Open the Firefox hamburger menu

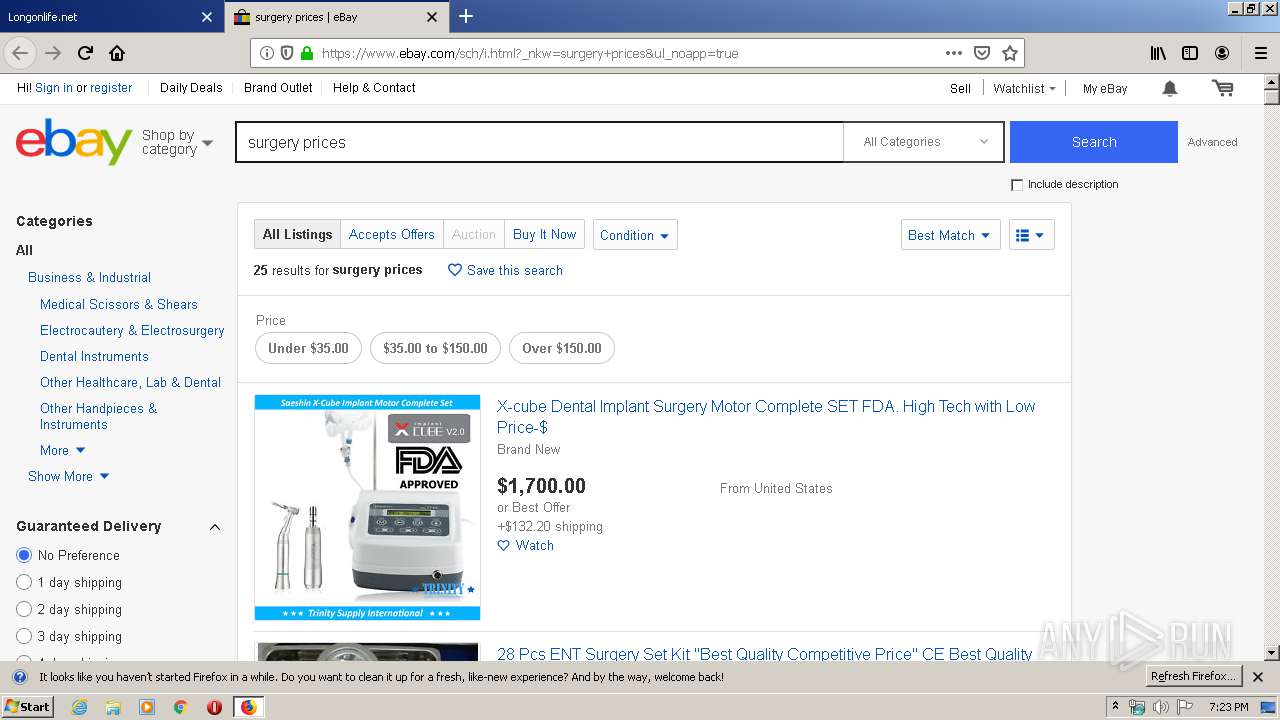click(x=1261, y=53)
